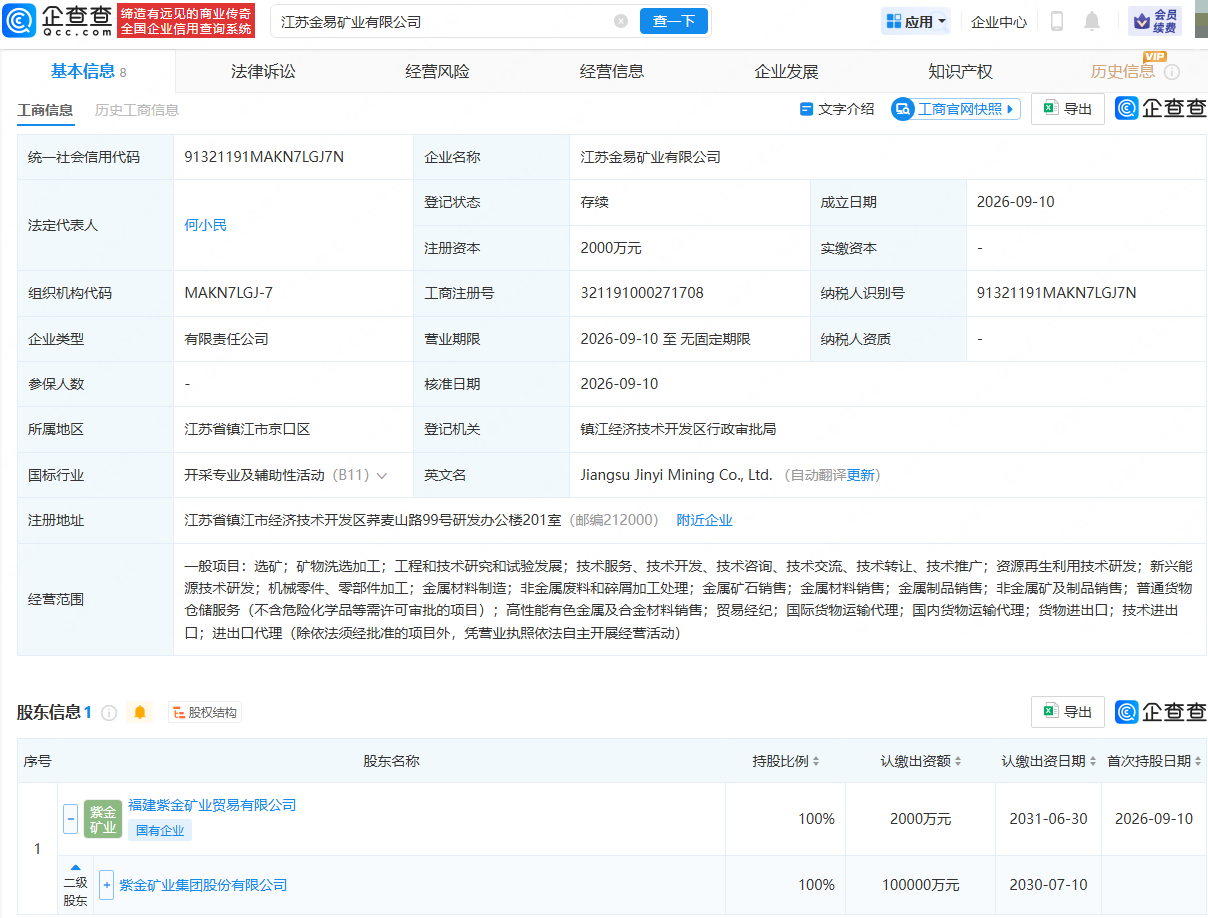This screenshot has height=918, width=1208.
Task: Click the company name search input field
Action: coord(445,21)
